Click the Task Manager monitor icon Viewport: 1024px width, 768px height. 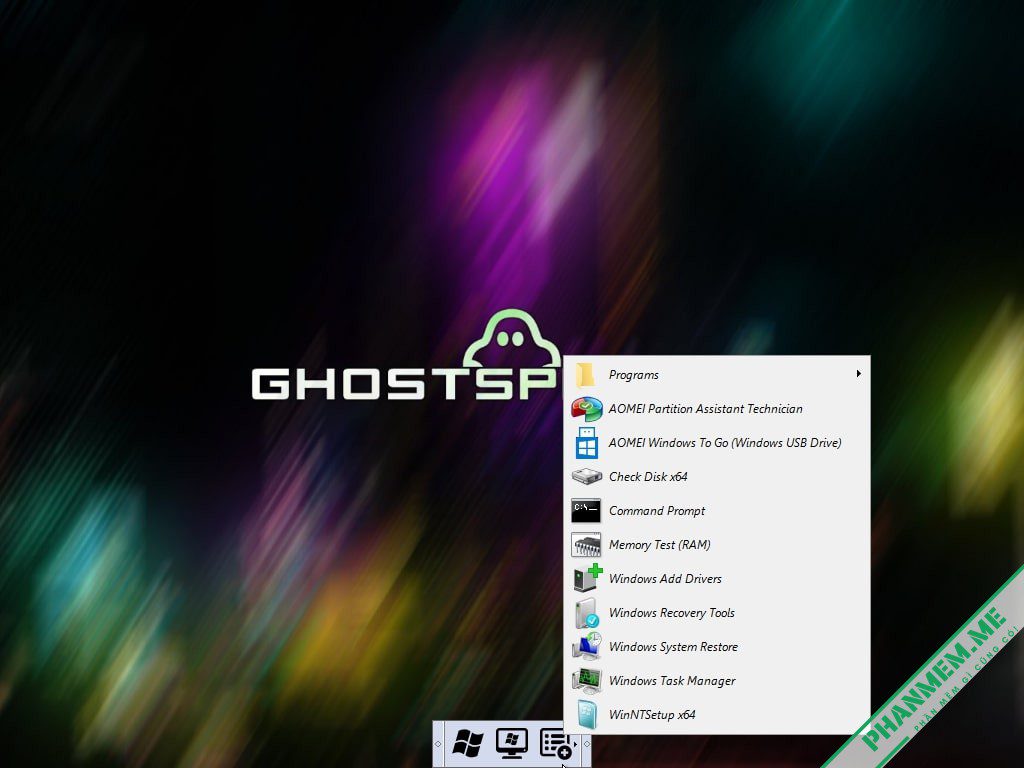pos(586,680)
